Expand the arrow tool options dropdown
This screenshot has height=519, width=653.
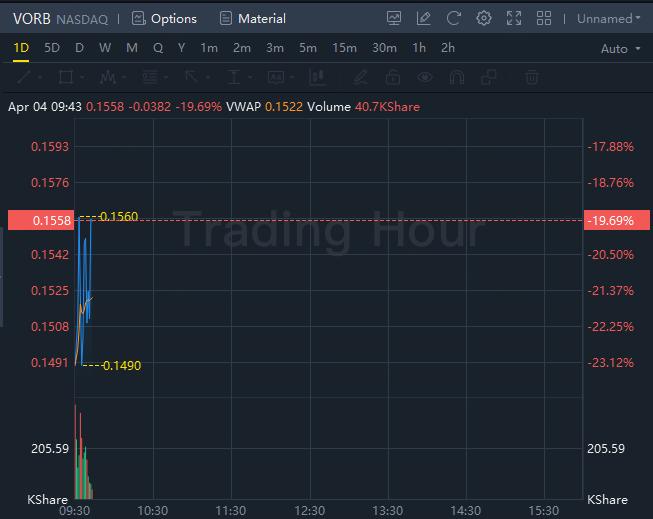coord(208,77)
